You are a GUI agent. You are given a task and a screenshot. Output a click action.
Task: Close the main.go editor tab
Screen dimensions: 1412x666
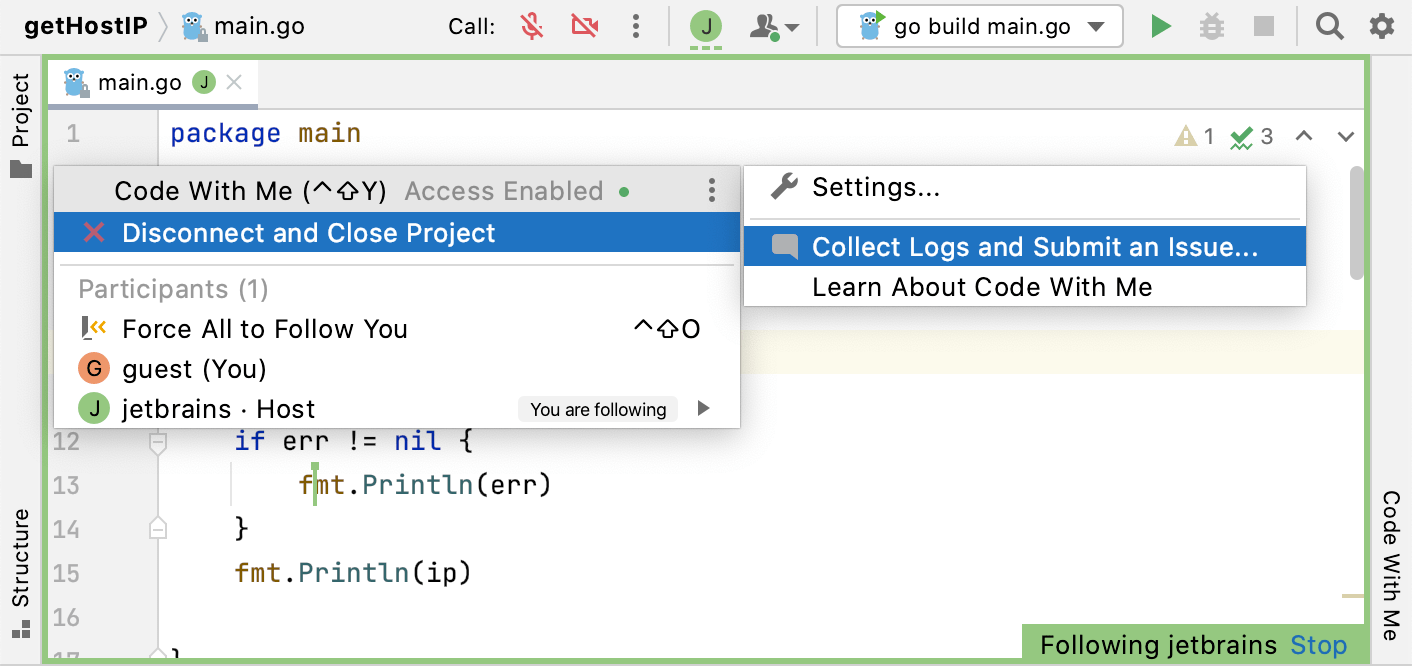click(234, 83)
